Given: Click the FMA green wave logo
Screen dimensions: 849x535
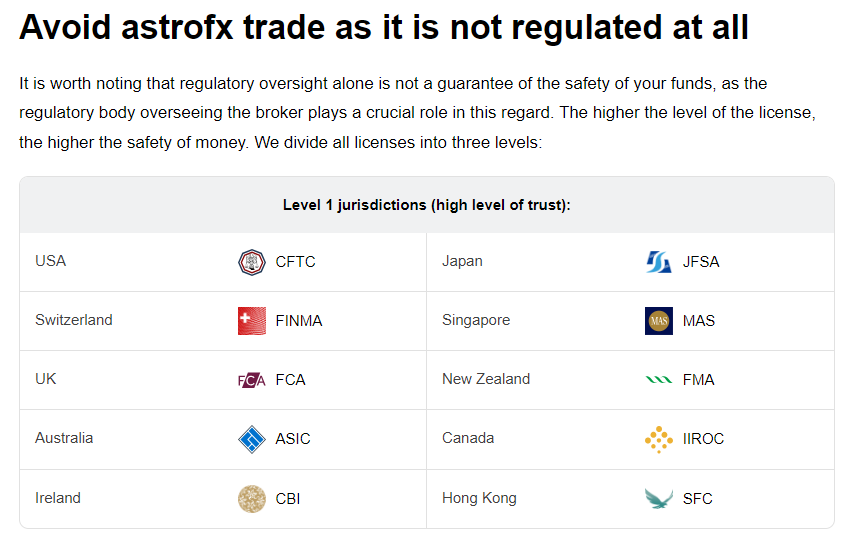Looking at the screenshot, I should (659, 380).
